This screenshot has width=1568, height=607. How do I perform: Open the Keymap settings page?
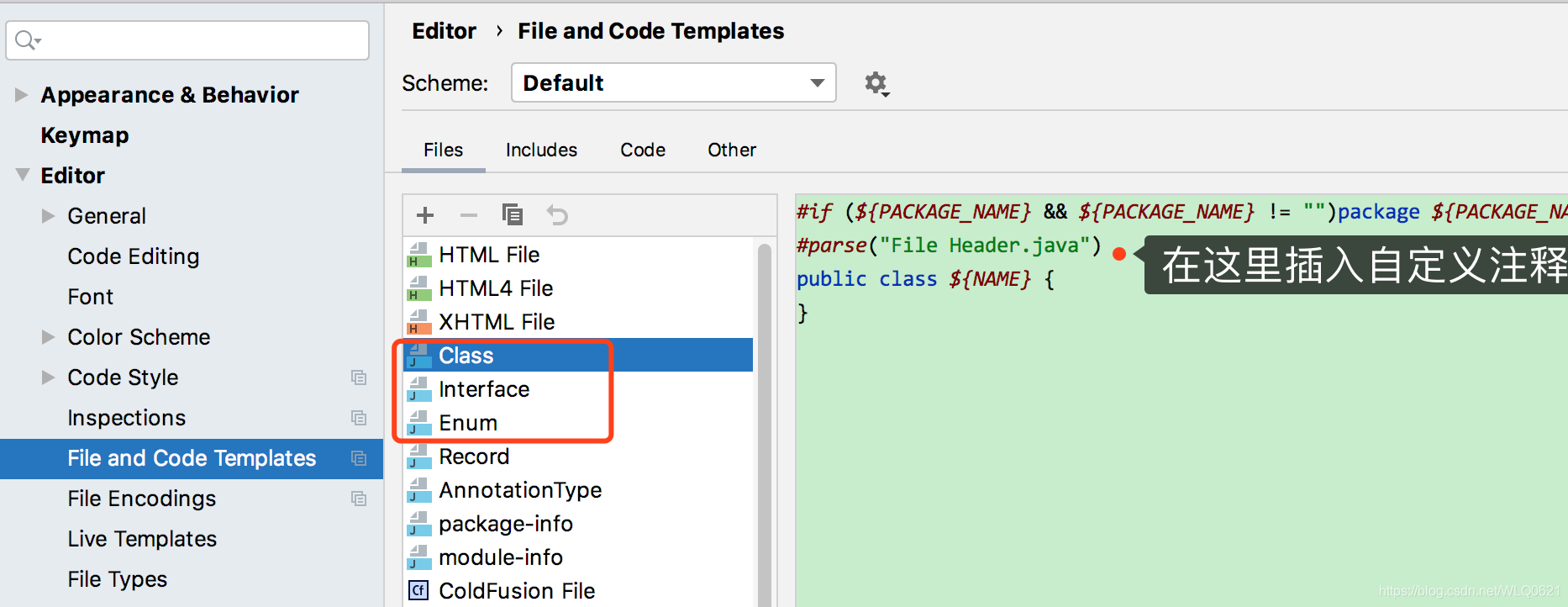85,135
